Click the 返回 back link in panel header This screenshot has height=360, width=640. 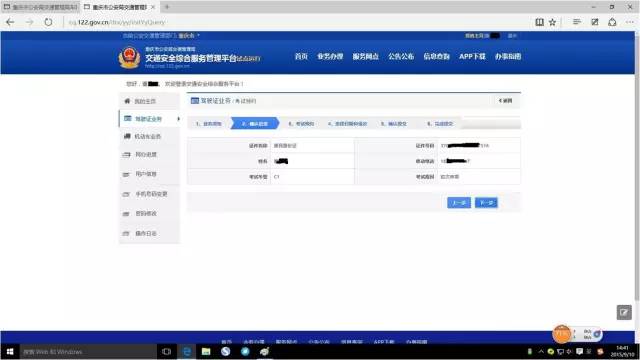point(505,101)
